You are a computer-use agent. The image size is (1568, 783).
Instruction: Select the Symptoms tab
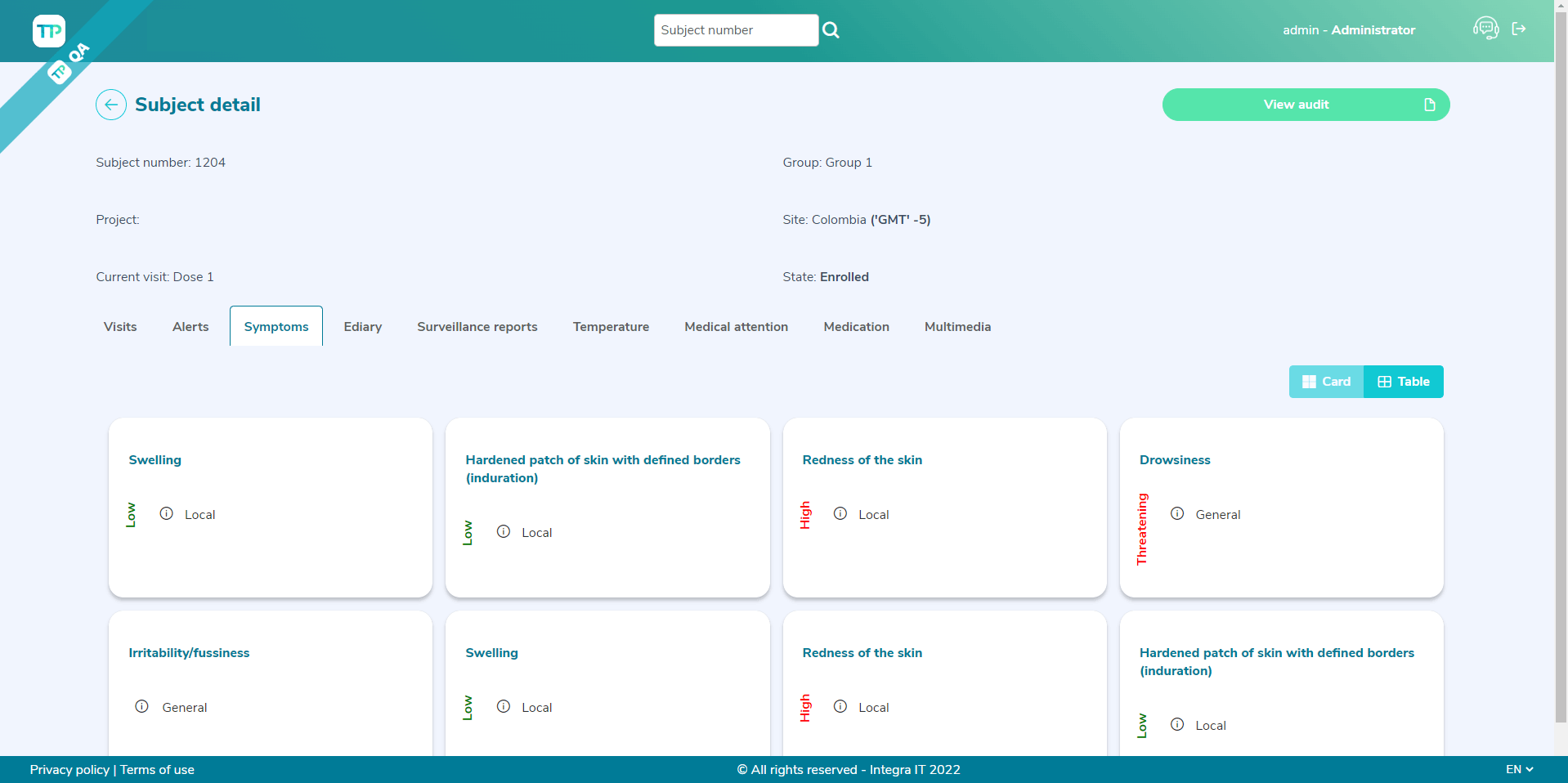(276, 326)
